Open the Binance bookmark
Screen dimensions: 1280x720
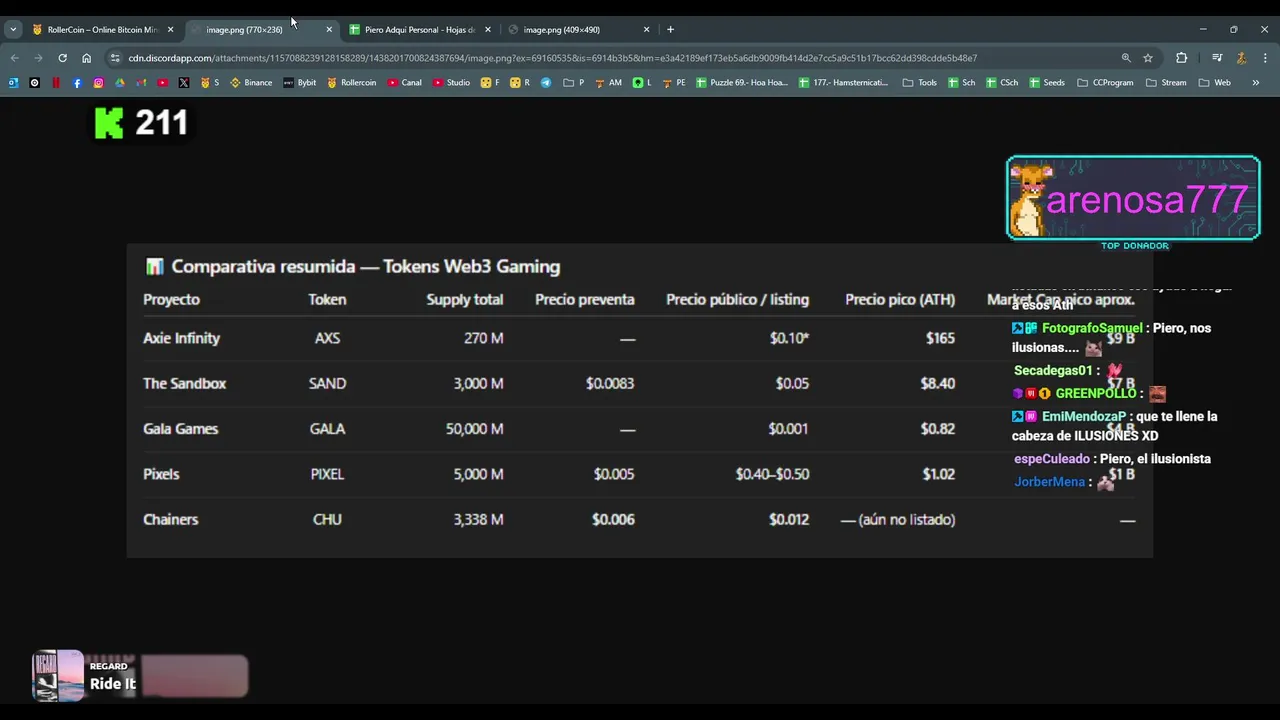tap(251, 83)
